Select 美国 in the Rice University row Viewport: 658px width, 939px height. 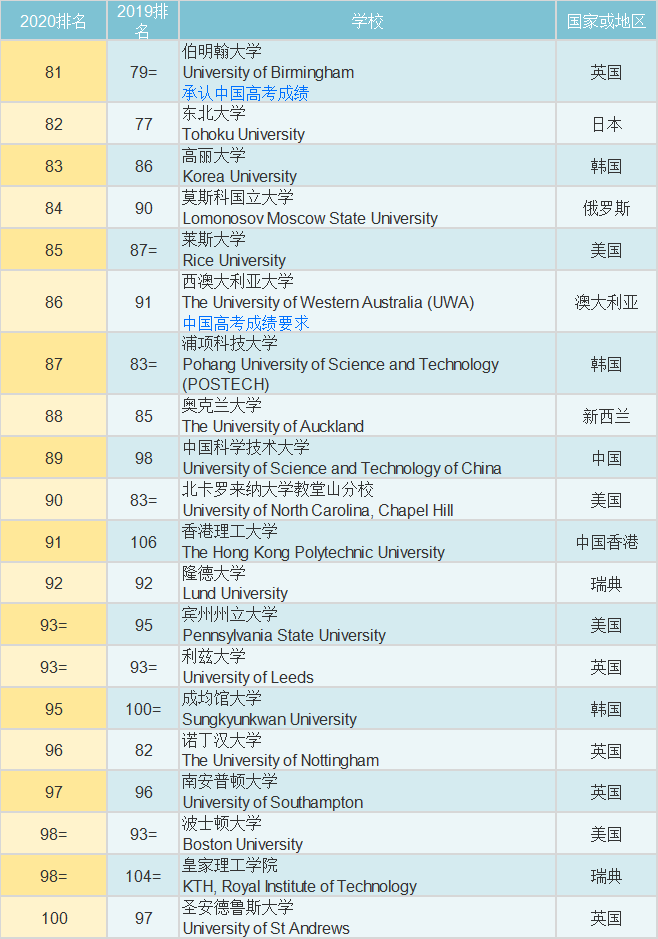[x=607, y=250]
